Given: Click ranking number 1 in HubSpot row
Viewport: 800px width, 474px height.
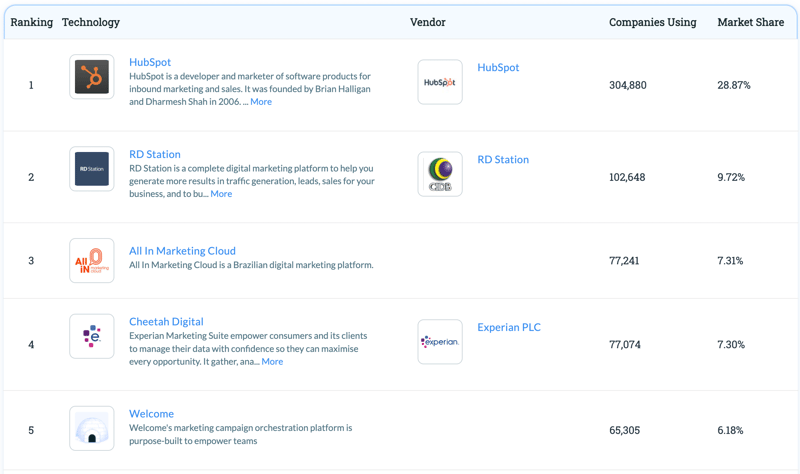Looking at the screenshot, I should [x=31, y=85].
